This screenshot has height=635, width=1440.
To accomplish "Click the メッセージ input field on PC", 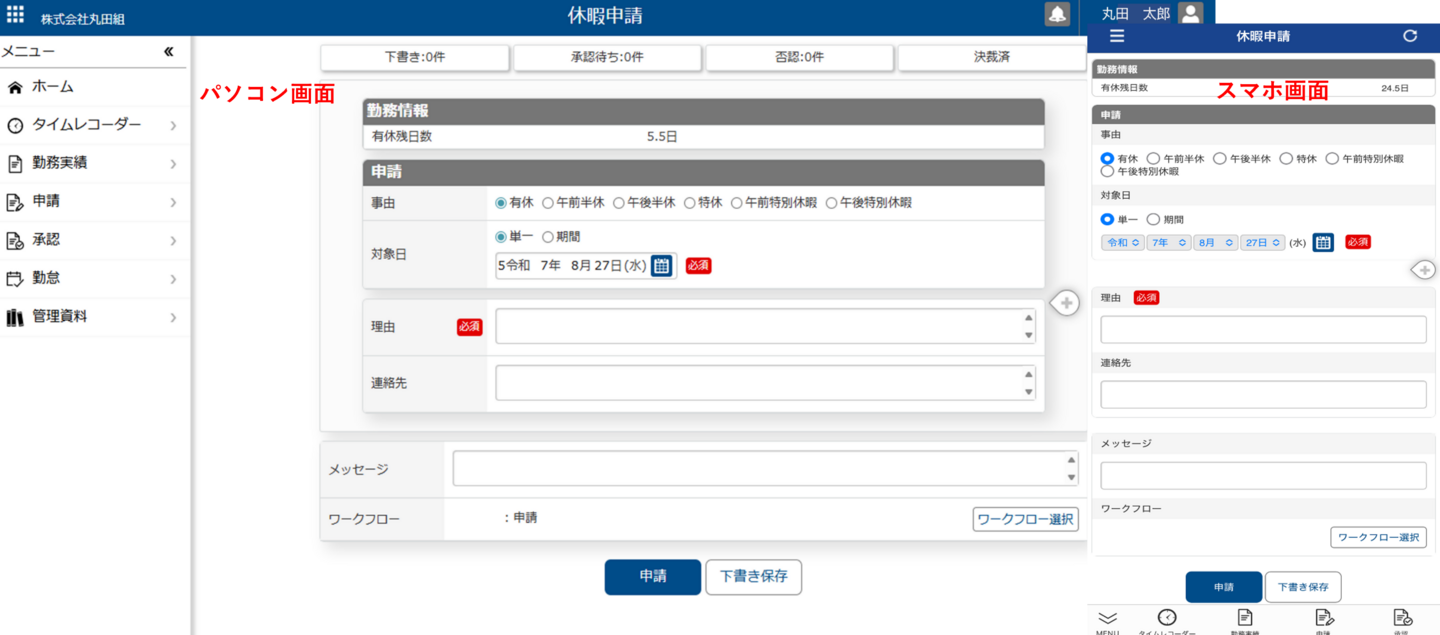I will (760, 468).
